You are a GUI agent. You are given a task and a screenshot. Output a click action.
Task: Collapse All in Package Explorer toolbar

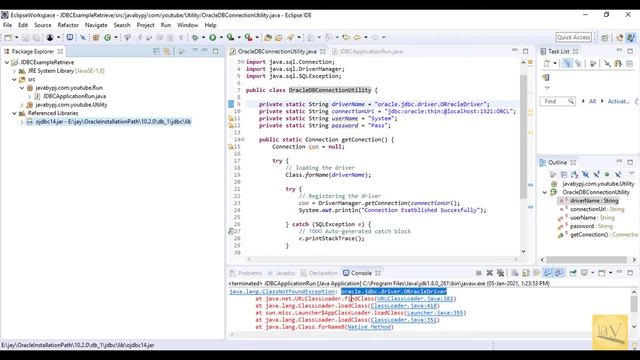click(x=156, y=51)
